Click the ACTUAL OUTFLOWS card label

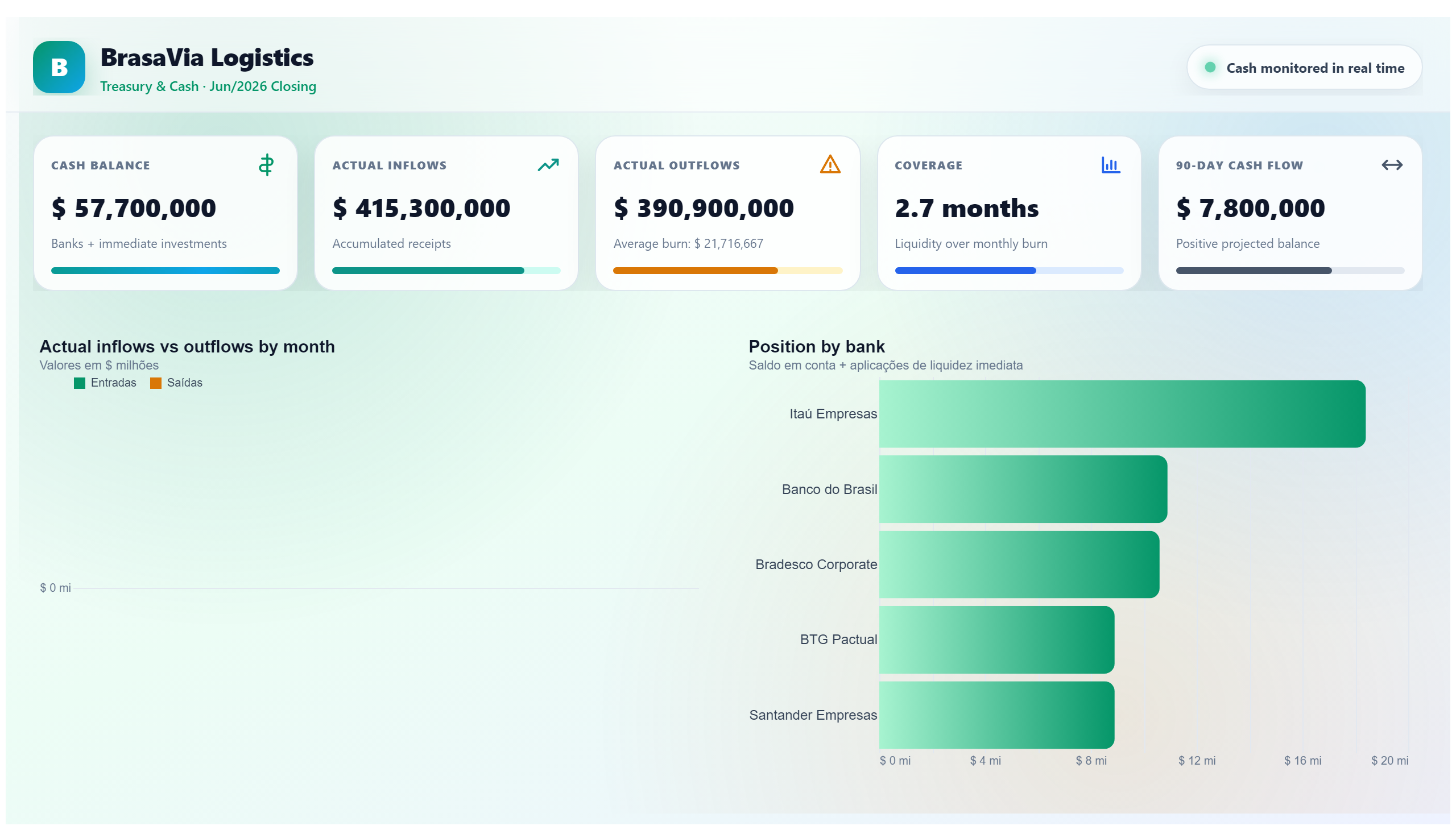click(x=676, y=165)
